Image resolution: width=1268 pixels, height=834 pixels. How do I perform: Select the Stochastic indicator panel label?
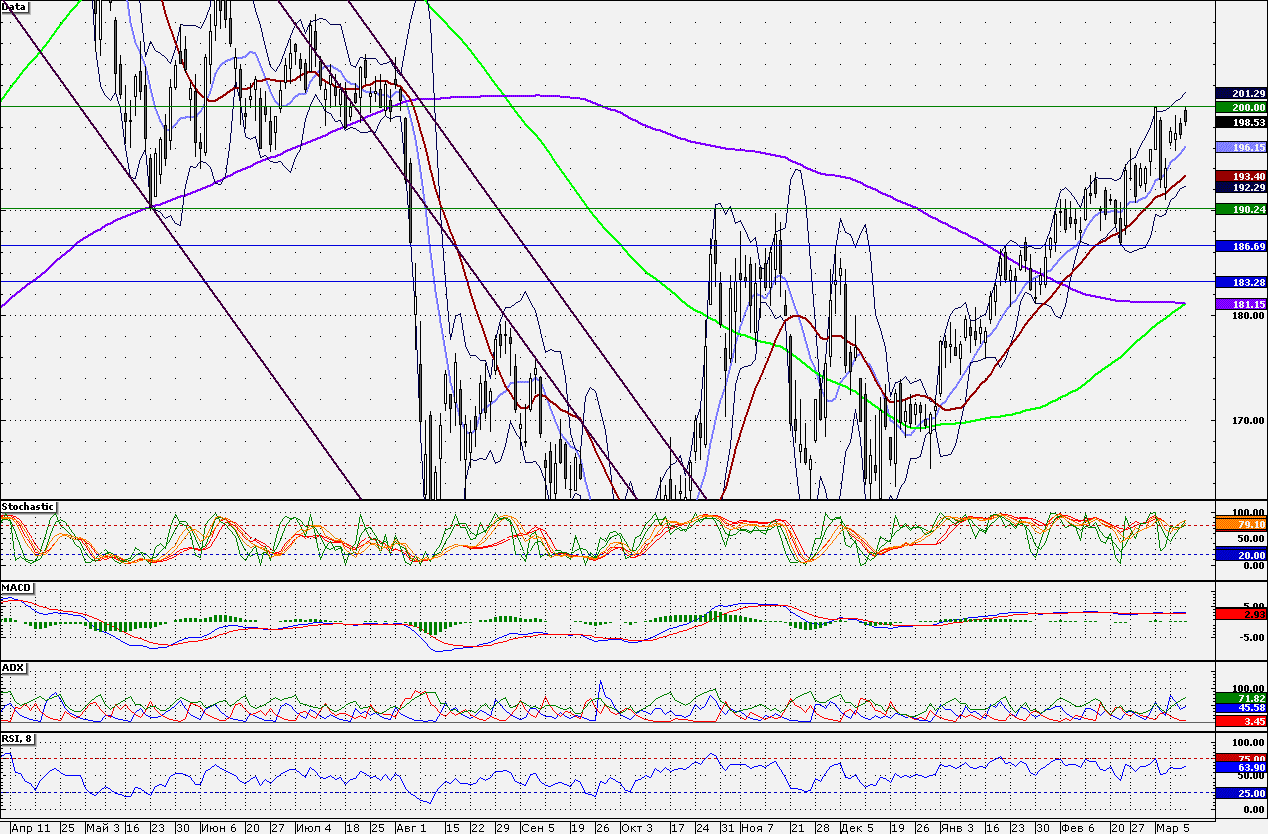[x=28, y=507]
